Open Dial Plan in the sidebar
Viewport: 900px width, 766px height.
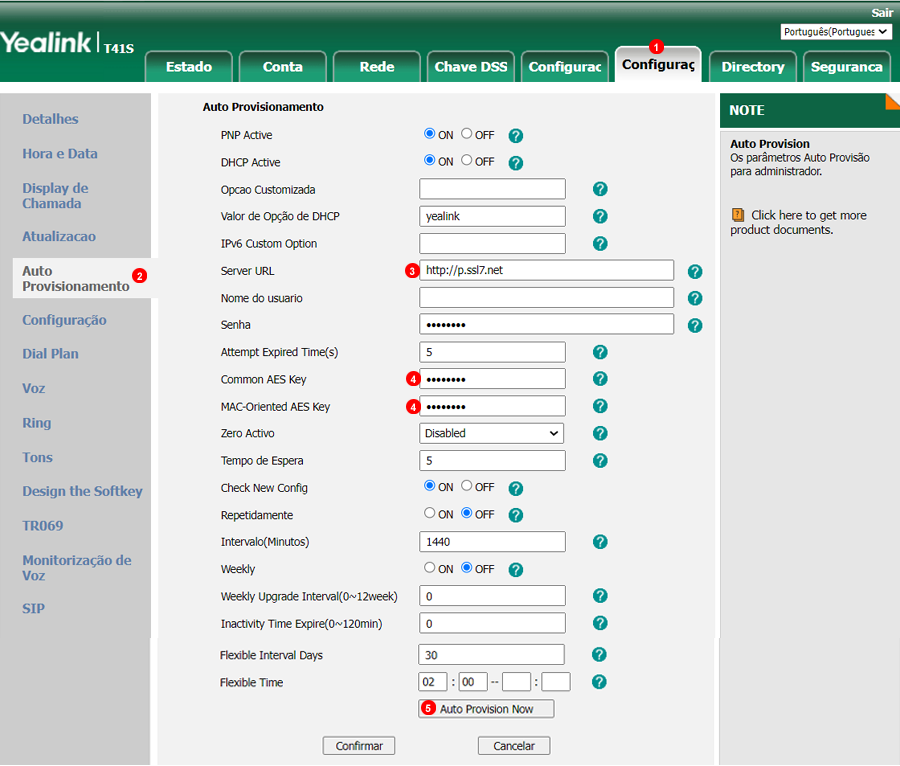51,354
